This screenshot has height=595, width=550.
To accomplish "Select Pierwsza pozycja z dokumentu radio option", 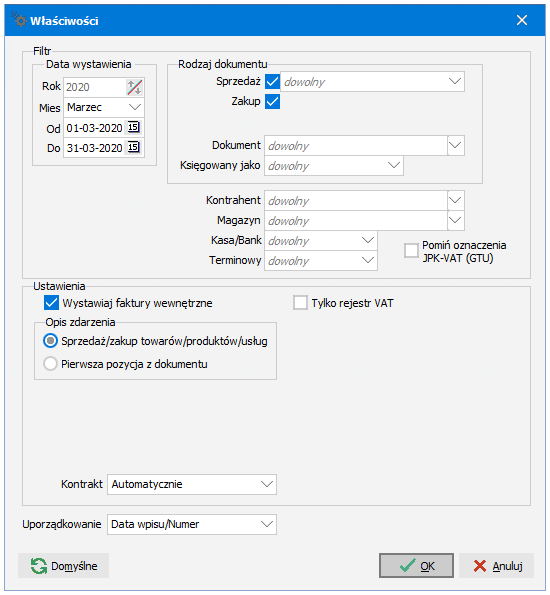I will pyautogui.click(x=50, y=364).
